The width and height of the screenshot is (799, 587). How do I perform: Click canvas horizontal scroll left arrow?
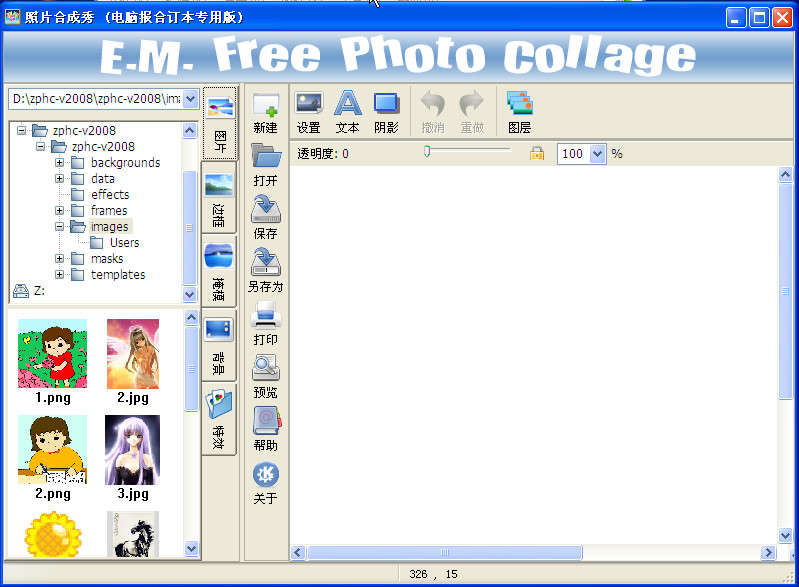(x=298, y=552)
